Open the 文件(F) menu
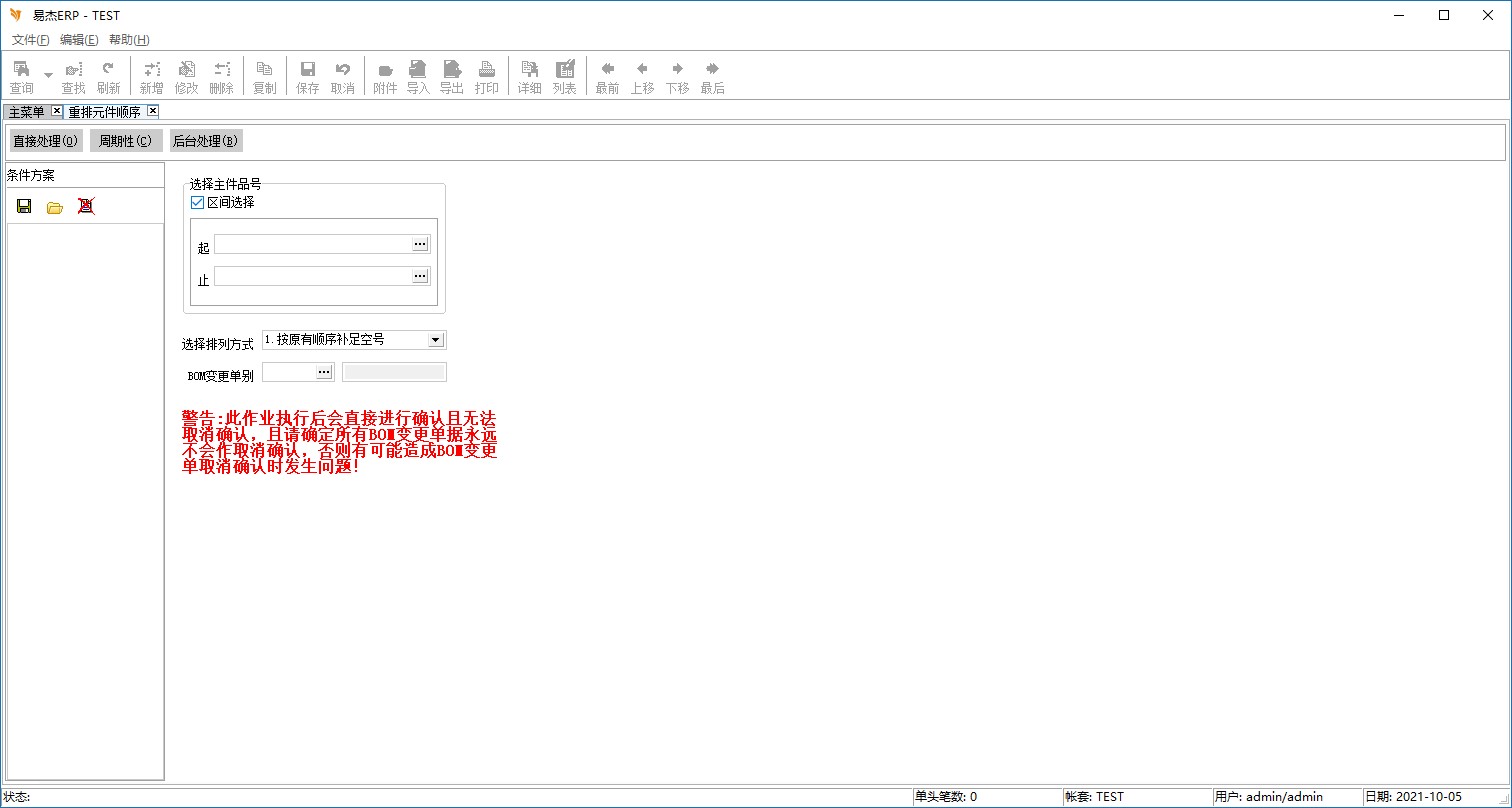Image resolution: width=1512 pixels, height=808 pixels. 30,40
